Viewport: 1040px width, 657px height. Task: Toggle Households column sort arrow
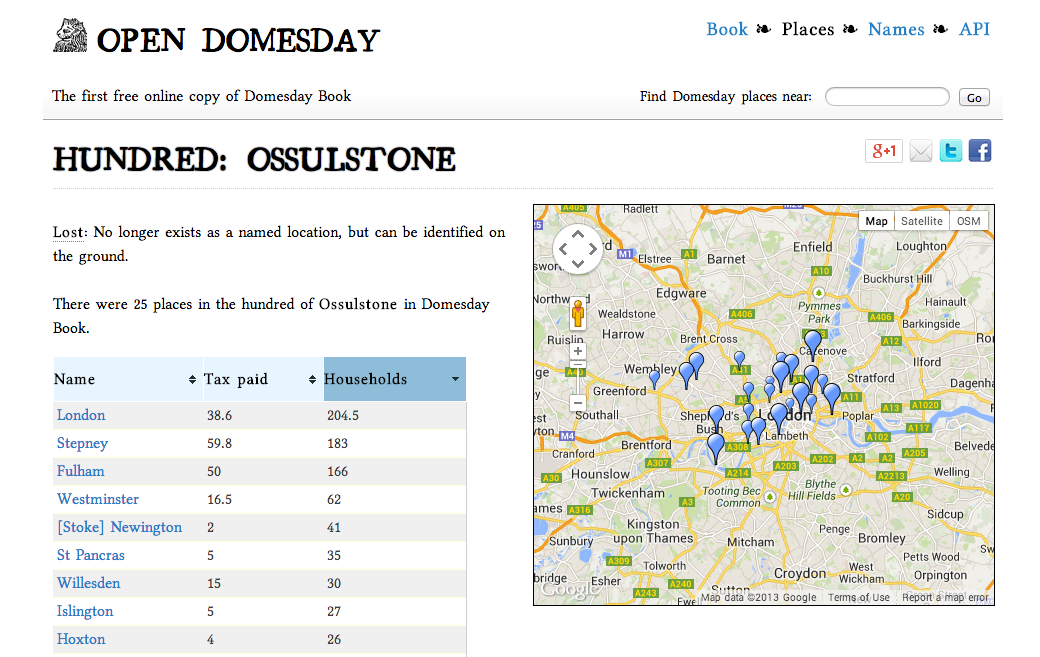(x=456, y=379)
